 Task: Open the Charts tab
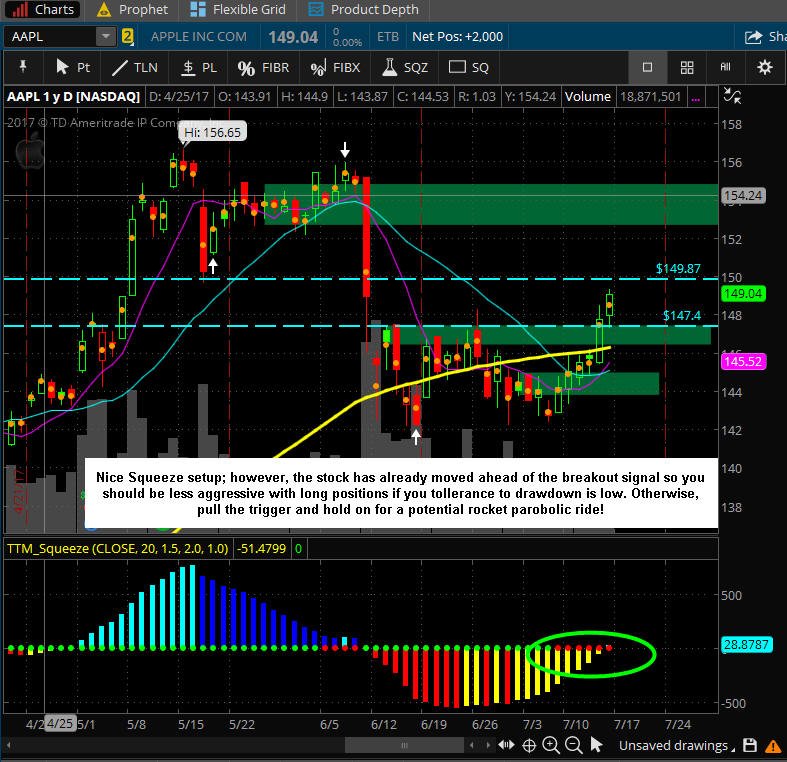point(42,10)
